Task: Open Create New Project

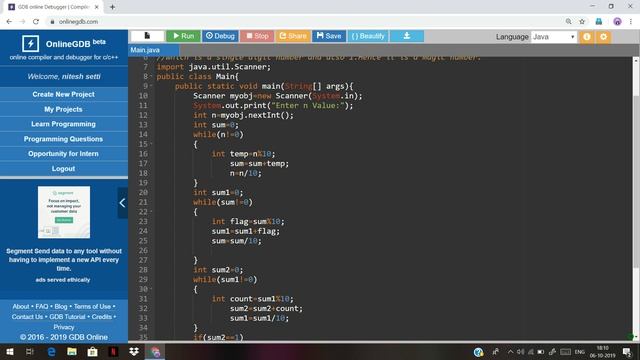Action: pyautogui.click(x=64, y=94)
